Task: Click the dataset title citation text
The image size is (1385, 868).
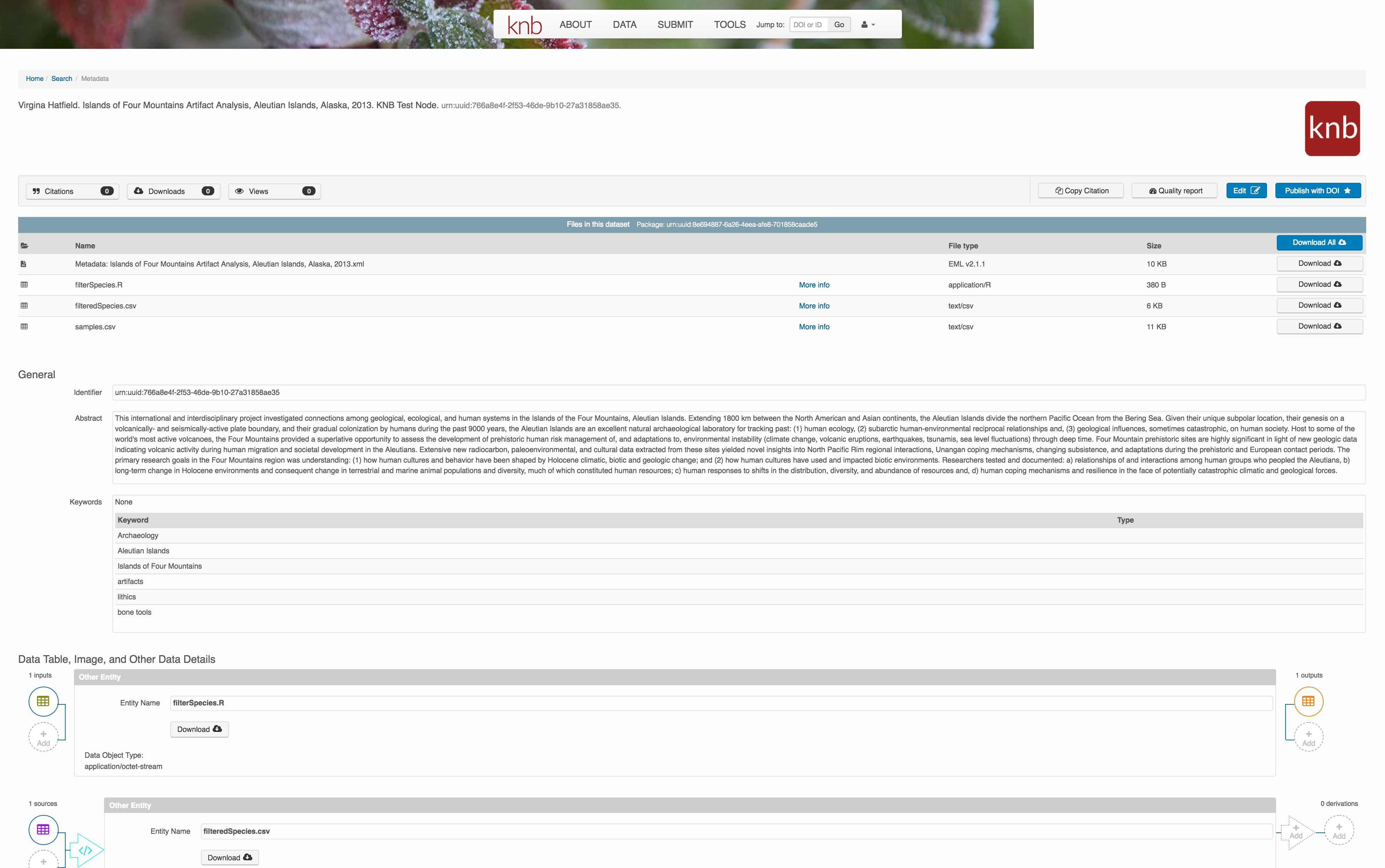Action: 319,106
